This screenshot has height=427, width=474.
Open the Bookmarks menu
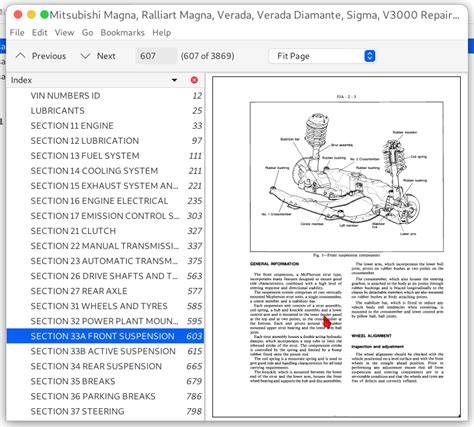click(x=122, y=32)
